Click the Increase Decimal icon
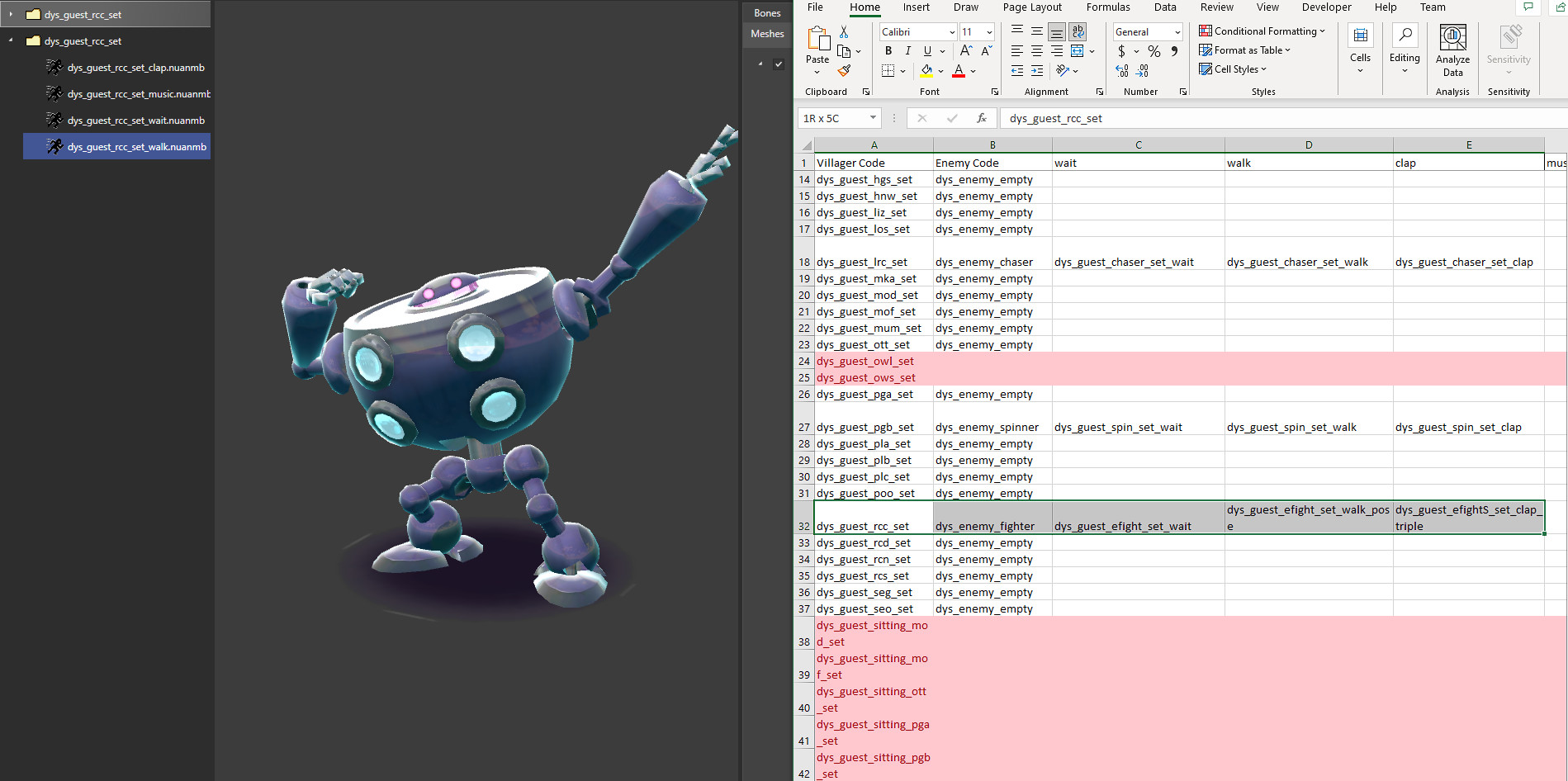 point(1122,70)
